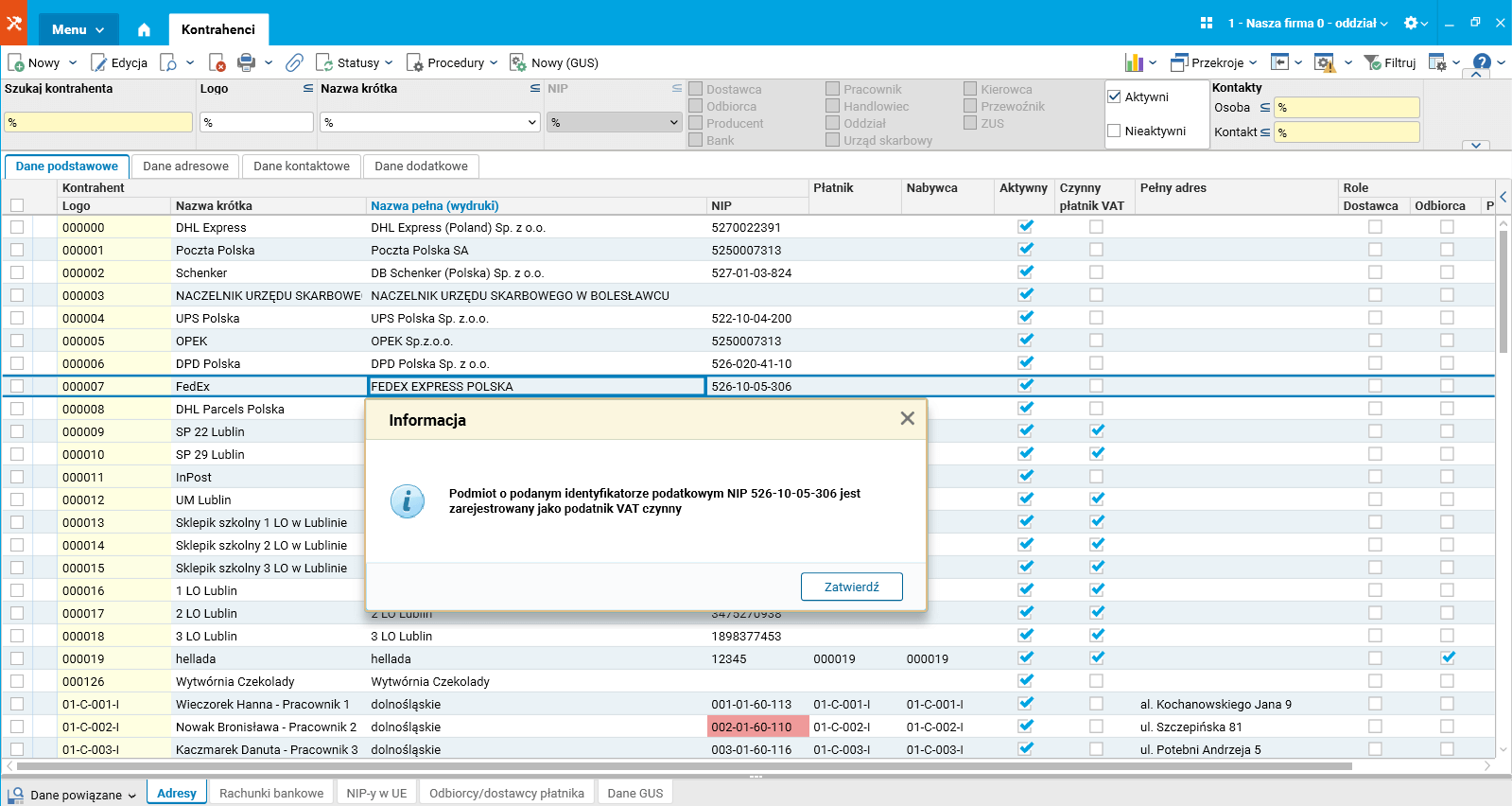1512x806 pixels.
Task: Open the Procedury dropdown menu
Action: coord(452,63)
